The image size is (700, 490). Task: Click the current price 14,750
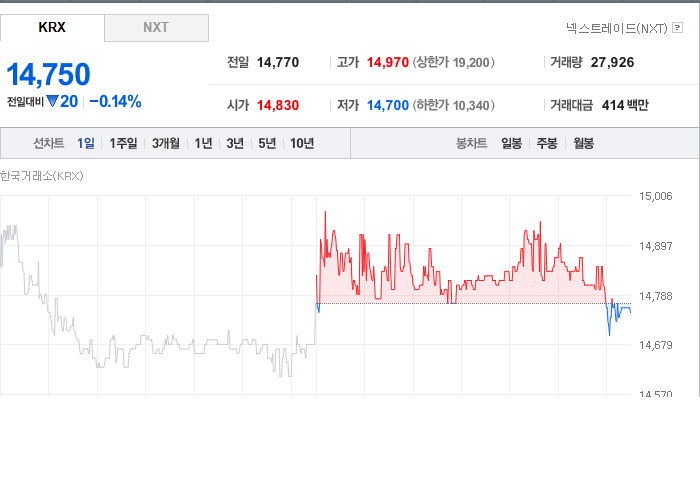[x=48, y=74]
